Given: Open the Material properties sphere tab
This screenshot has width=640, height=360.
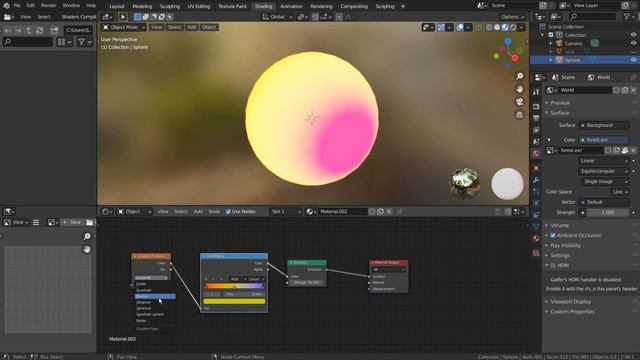Looking at the screenshot, I should 536,238.
